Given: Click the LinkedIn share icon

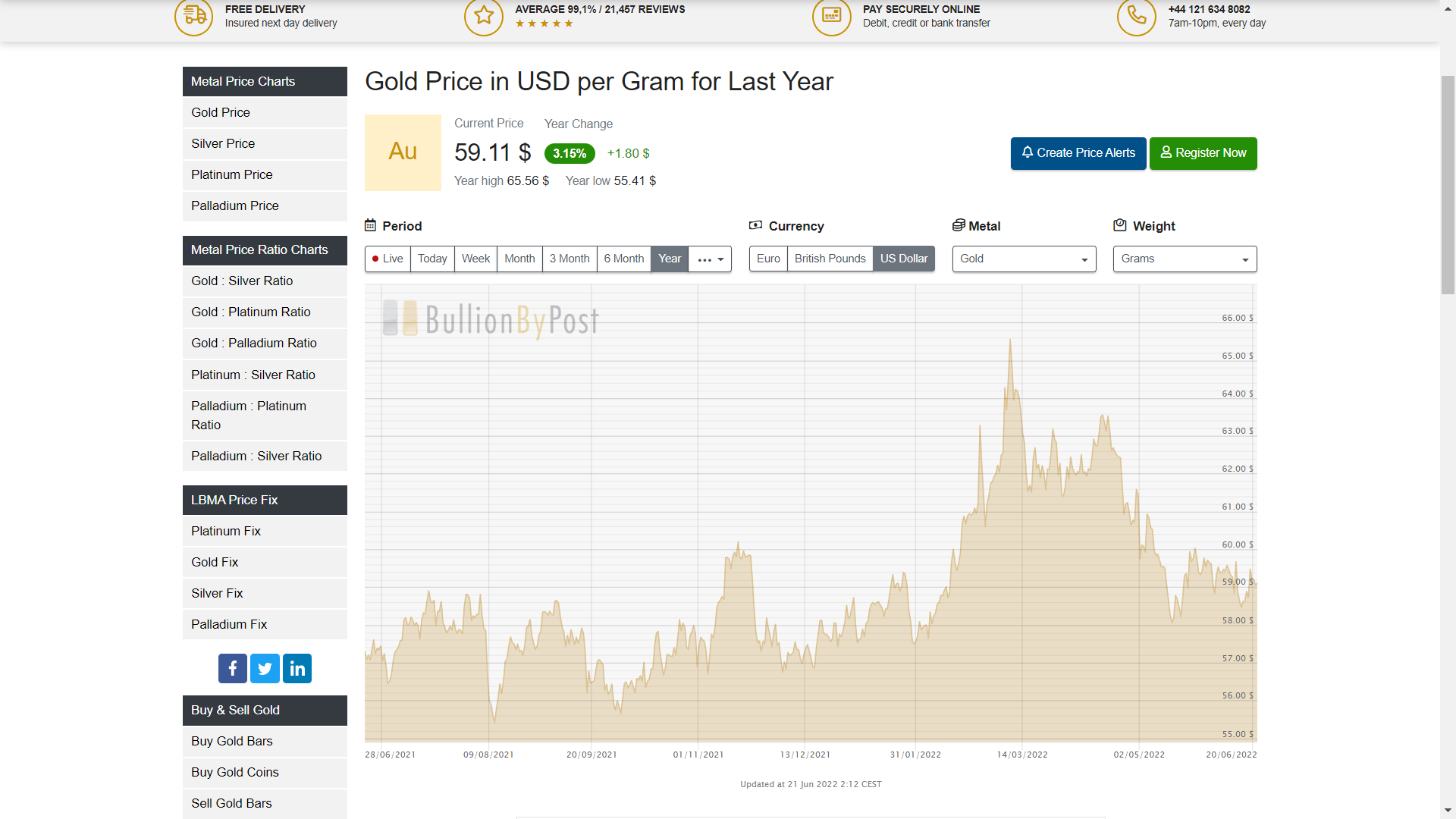Looking at the screenshot, I should click(x=297, y=668).
